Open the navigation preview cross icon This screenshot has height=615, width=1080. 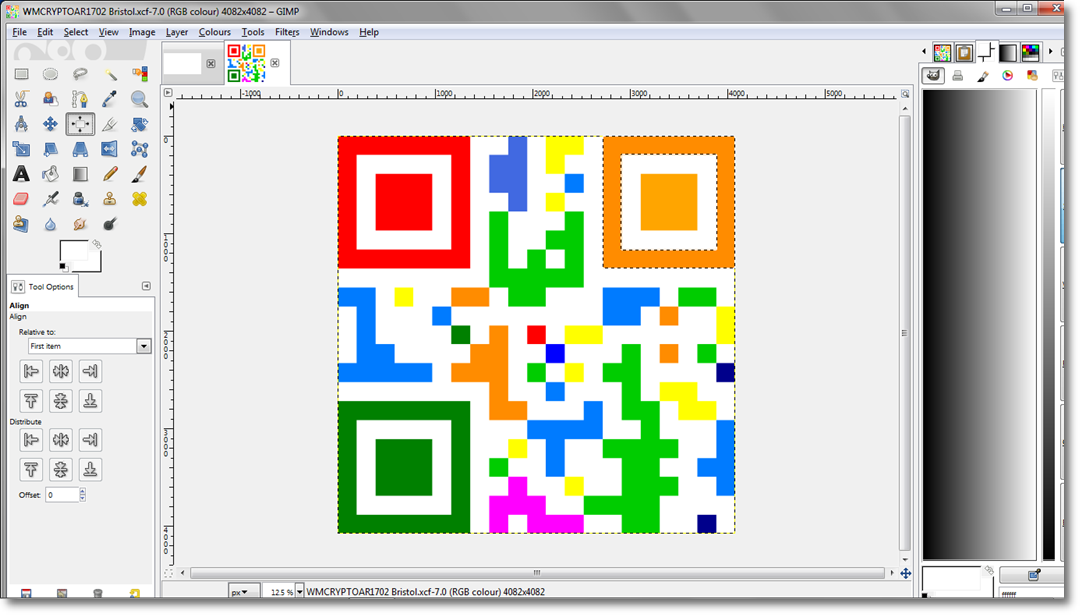[906, 573]
